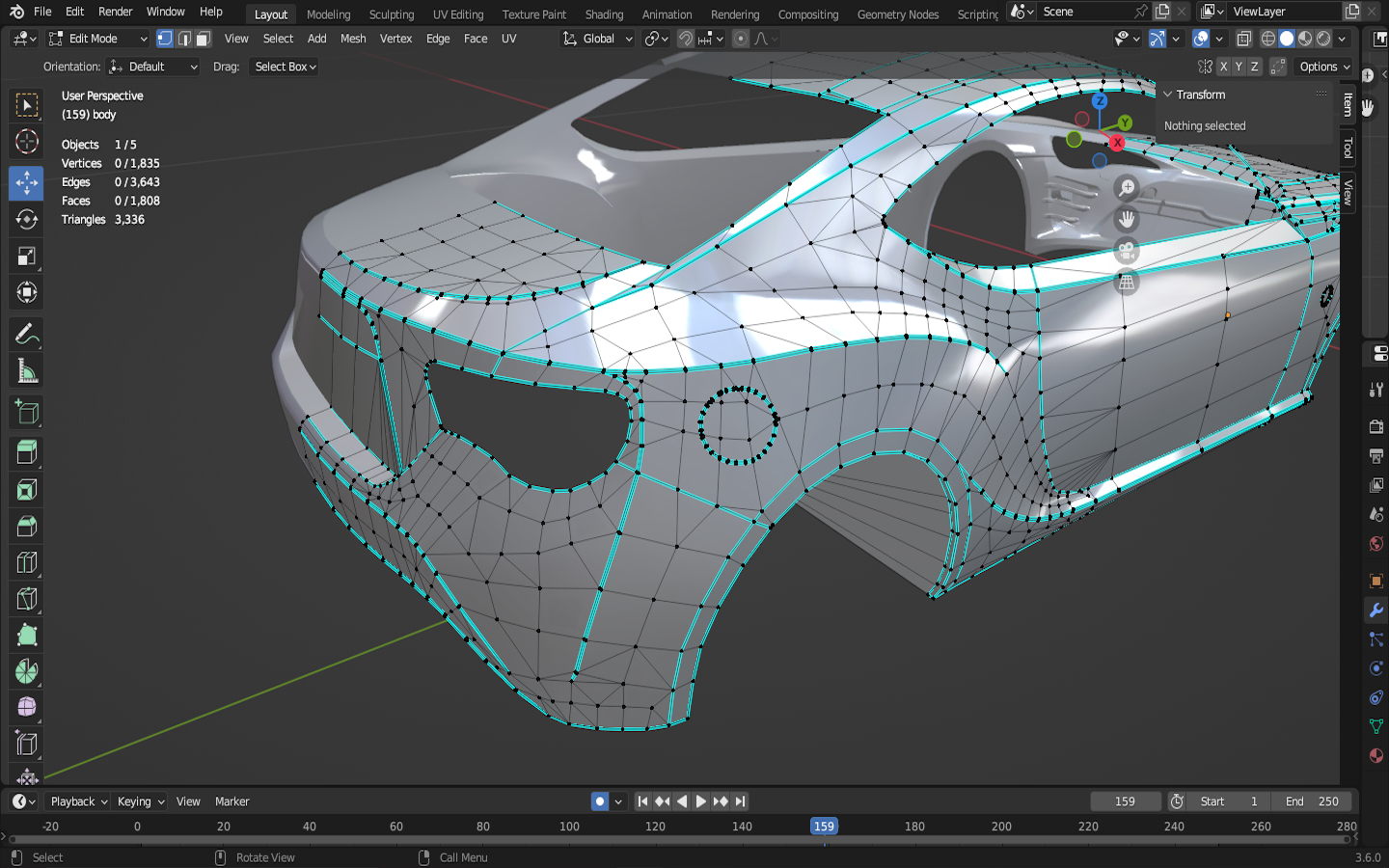Select the Select Box tool icon
Image resolution: width=1389 pixels, height=868 pixels.
click(26, 105)
